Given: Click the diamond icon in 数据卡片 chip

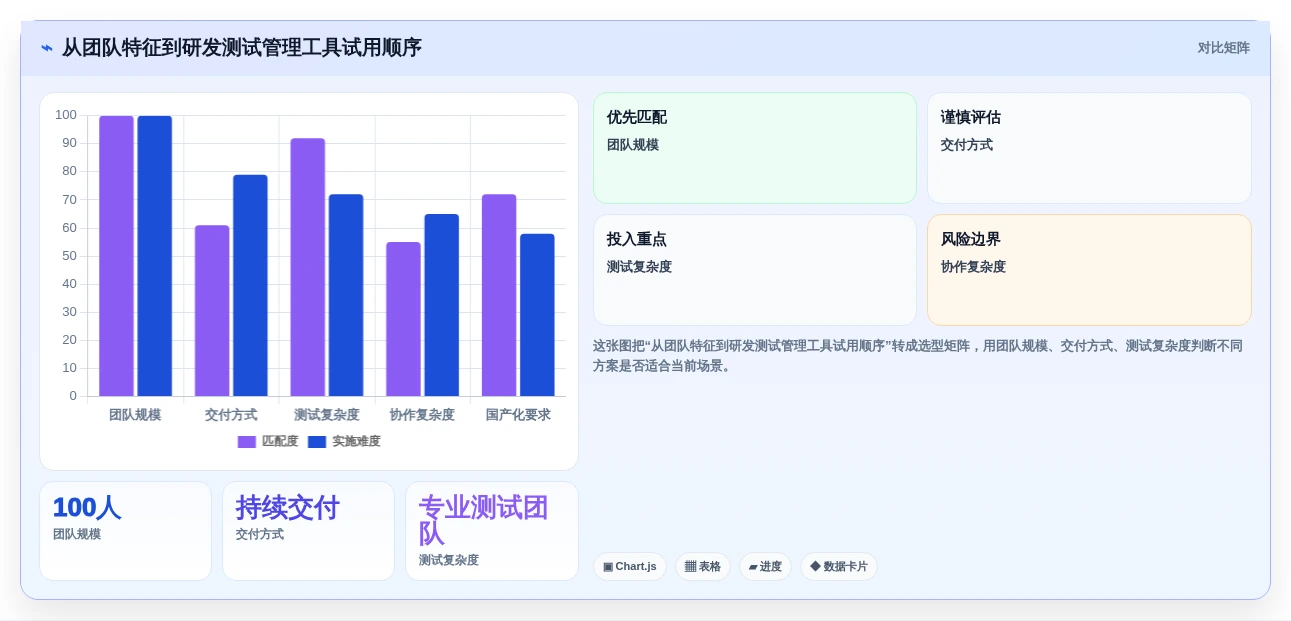Looking at the screenshot, I should click(x=815, y=566).
